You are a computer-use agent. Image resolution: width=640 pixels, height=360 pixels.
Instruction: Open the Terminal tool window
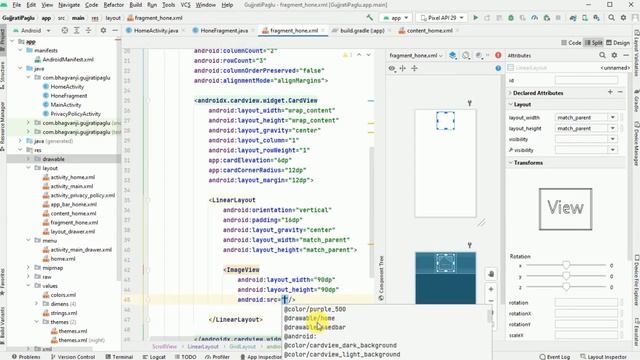pyautogui.click(x=120, y=357)
